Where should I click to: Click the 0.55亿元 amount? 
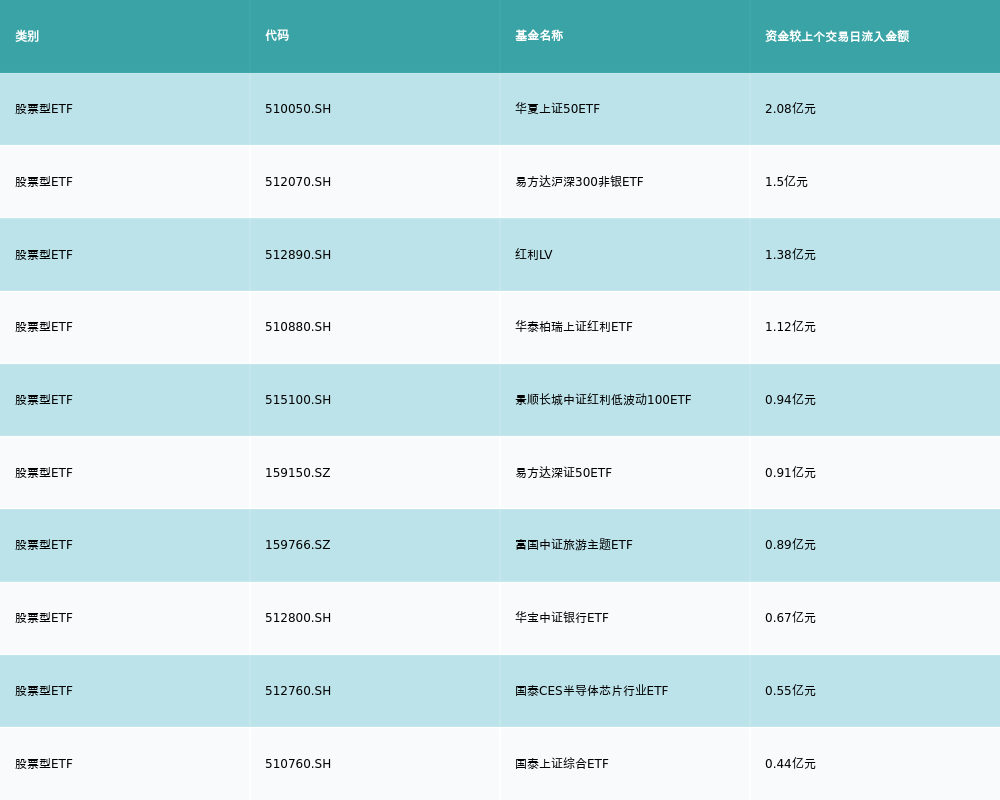790,691
